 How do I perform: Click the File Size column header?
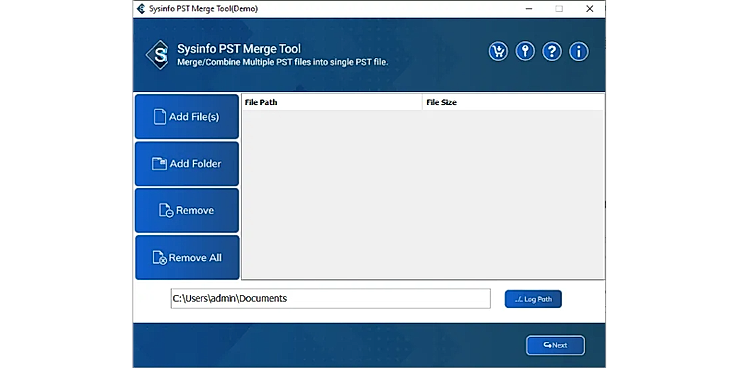[x=513, y=102]
